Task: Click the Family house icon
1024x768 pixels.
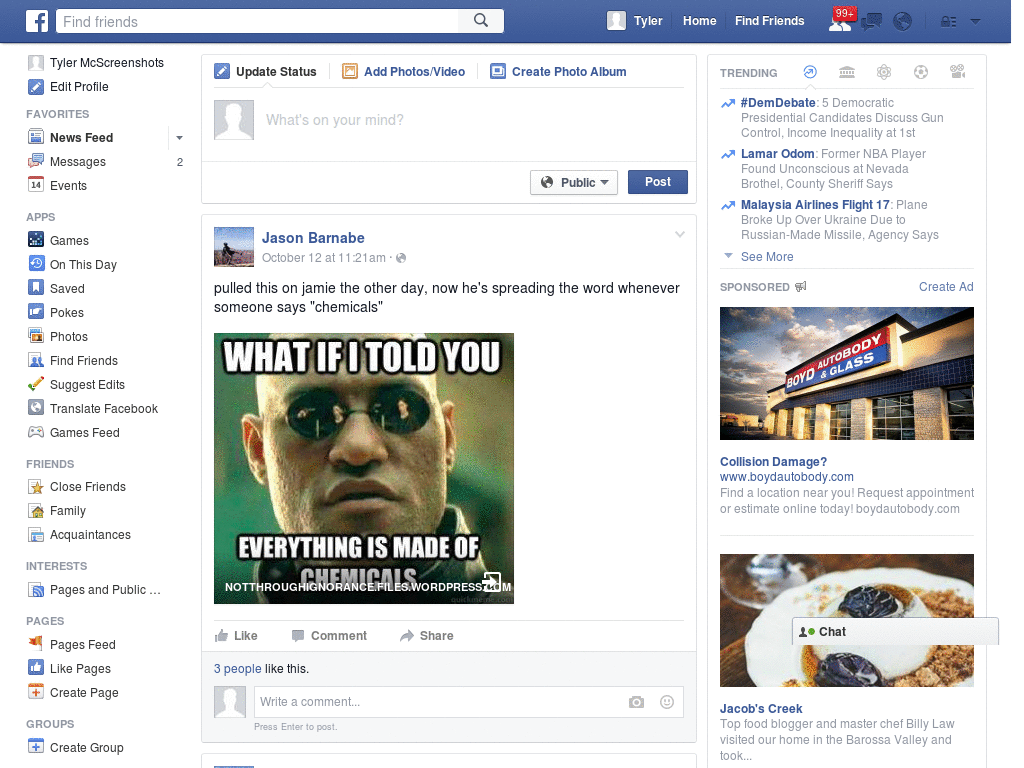Action: [36, 511]
